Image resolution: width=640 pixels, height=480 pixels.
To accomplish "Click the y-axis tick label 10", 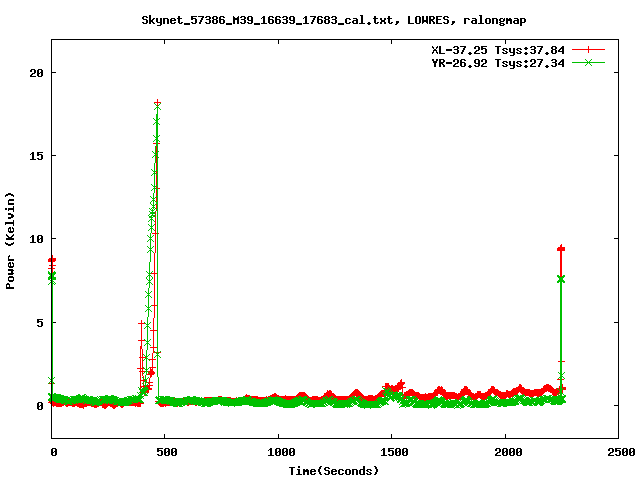I will pyautogui.click(x=37, y=239).
